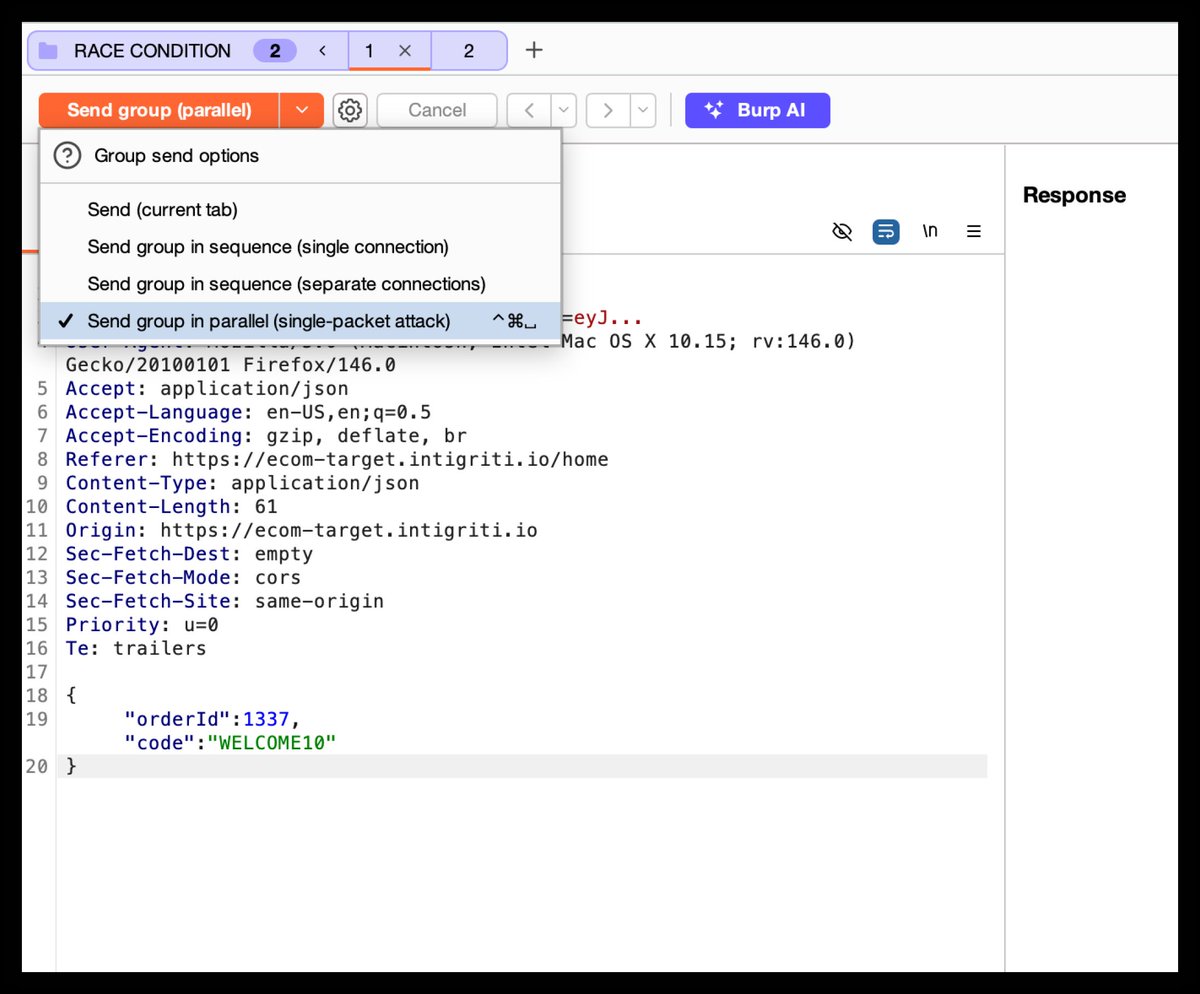Click the Referer header line
Image resolution: width=1200 pixels, height=994 pixels.
[x=337, y=459]
